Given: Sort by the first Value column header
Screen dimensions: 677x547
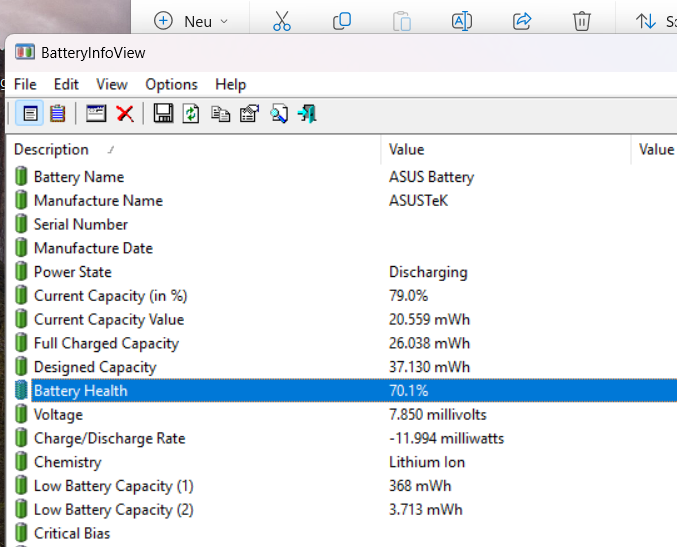Looking at the screenshot, I should [x=506, y=149].
